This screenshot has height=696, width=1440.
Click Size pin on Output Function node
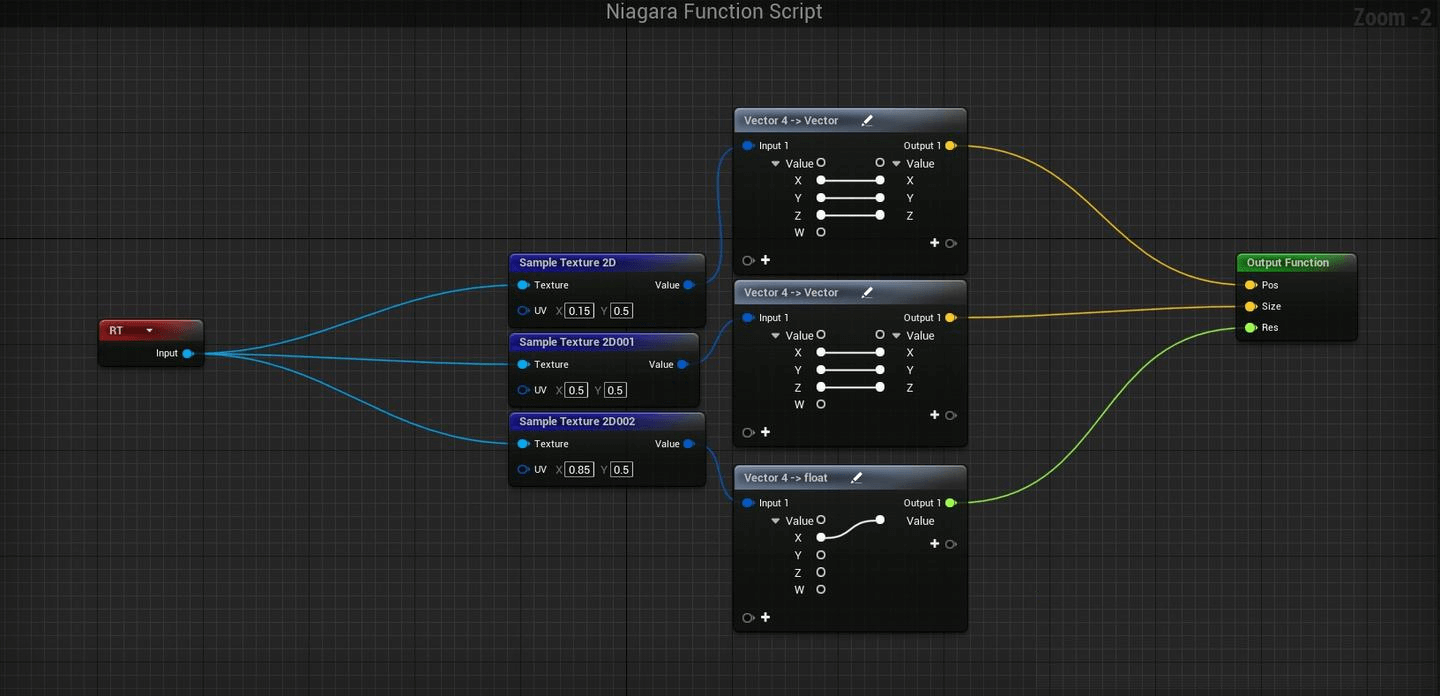point(1250,307)
